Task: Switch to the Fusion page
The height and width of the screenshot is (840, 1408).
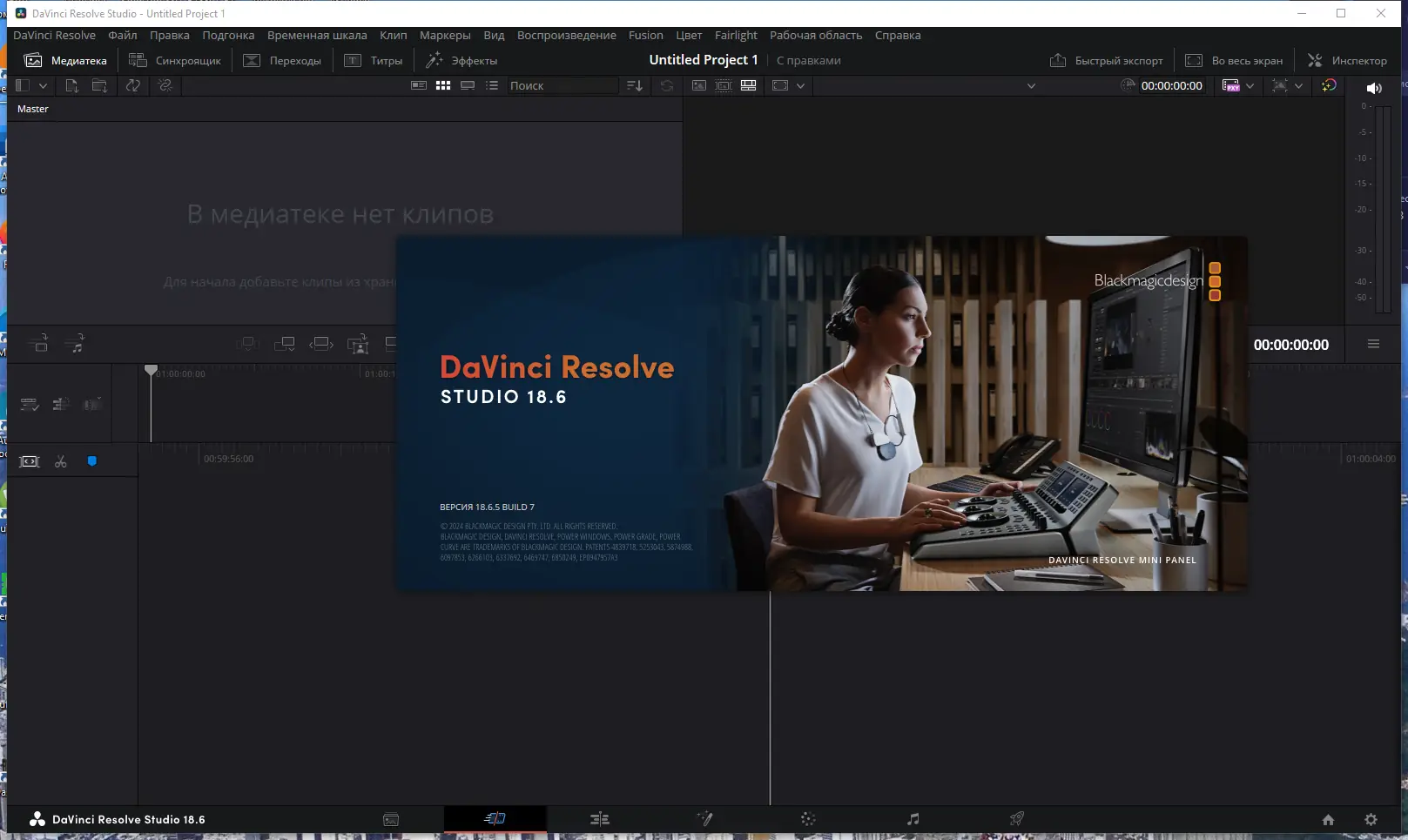Action: 704,819
